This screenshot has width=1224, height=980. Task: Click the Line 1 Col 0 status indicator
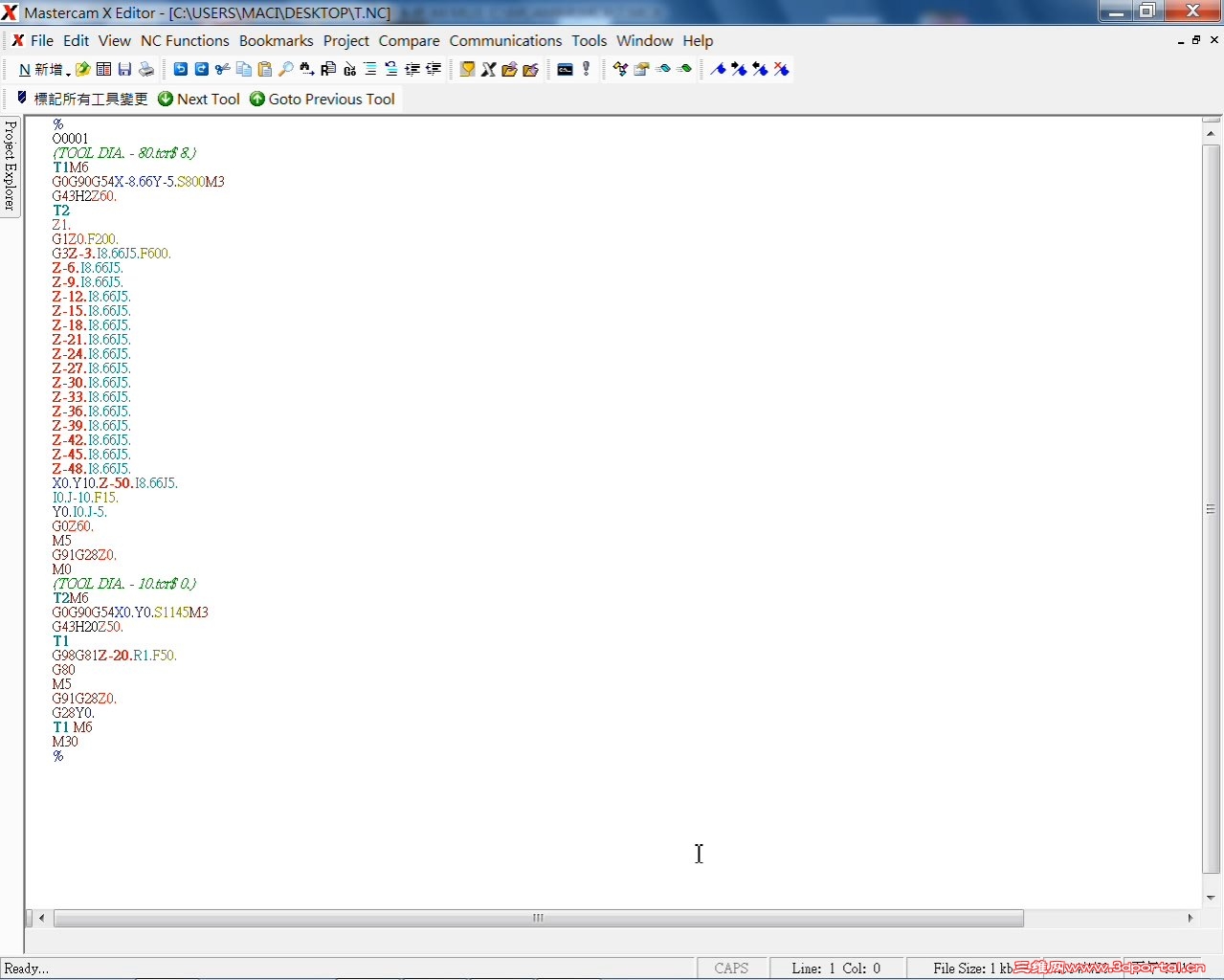pos(836,969)
